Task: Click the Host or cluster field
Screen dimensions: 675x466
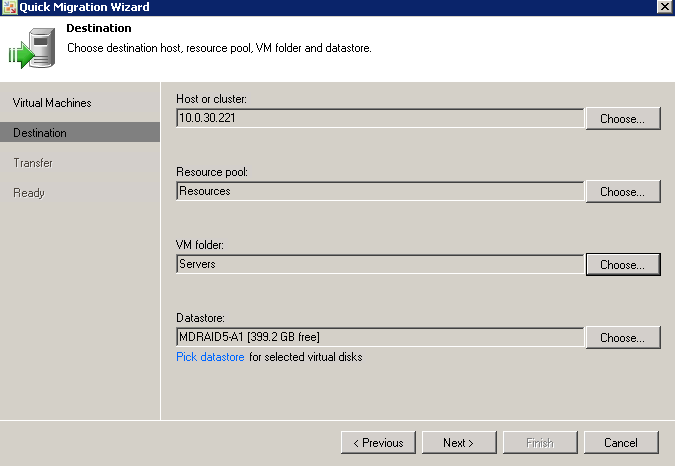Action: [379, 118]
